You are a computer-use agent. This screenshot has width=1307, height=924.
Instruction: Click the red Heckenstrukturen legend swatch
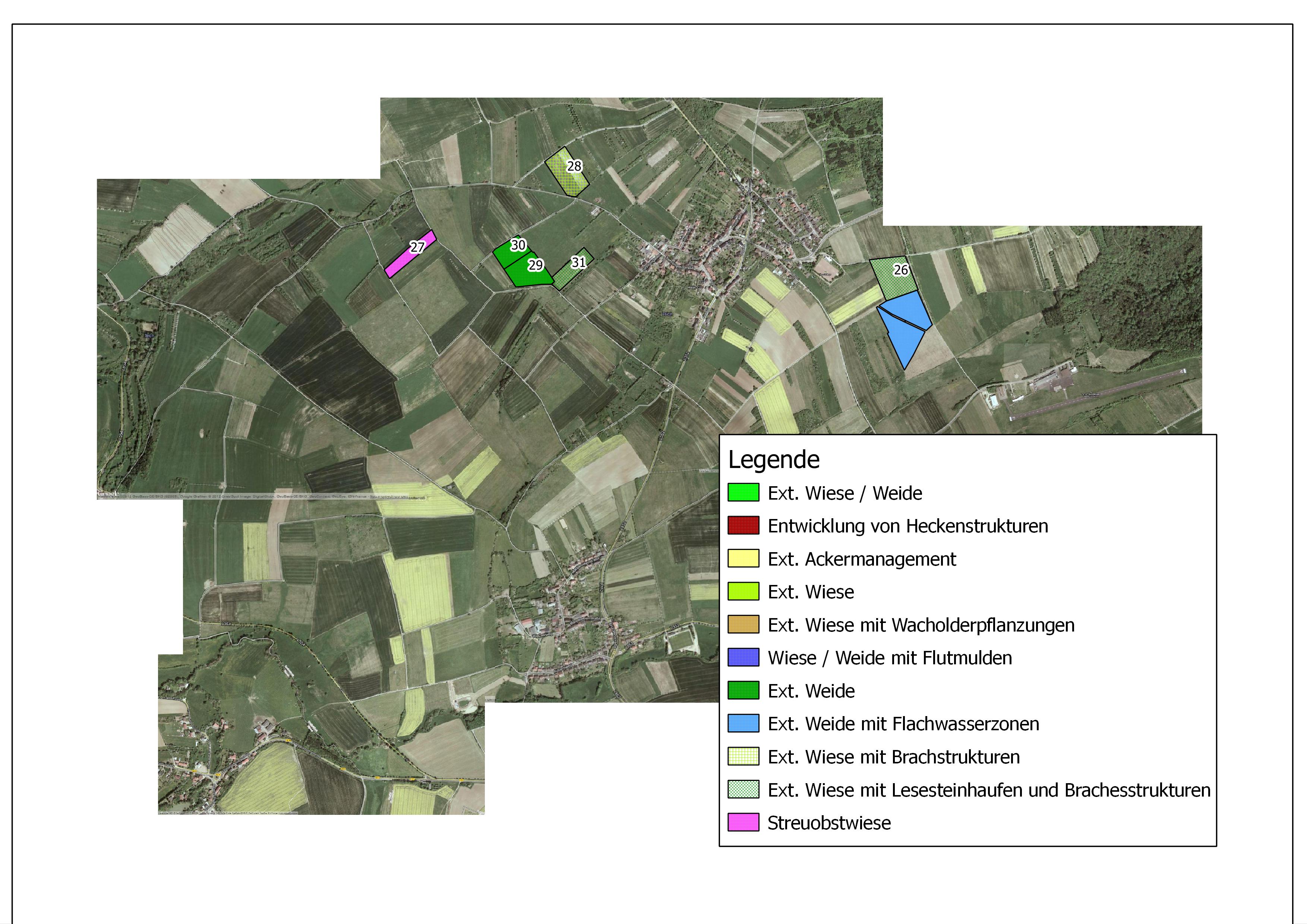point(743,526)
